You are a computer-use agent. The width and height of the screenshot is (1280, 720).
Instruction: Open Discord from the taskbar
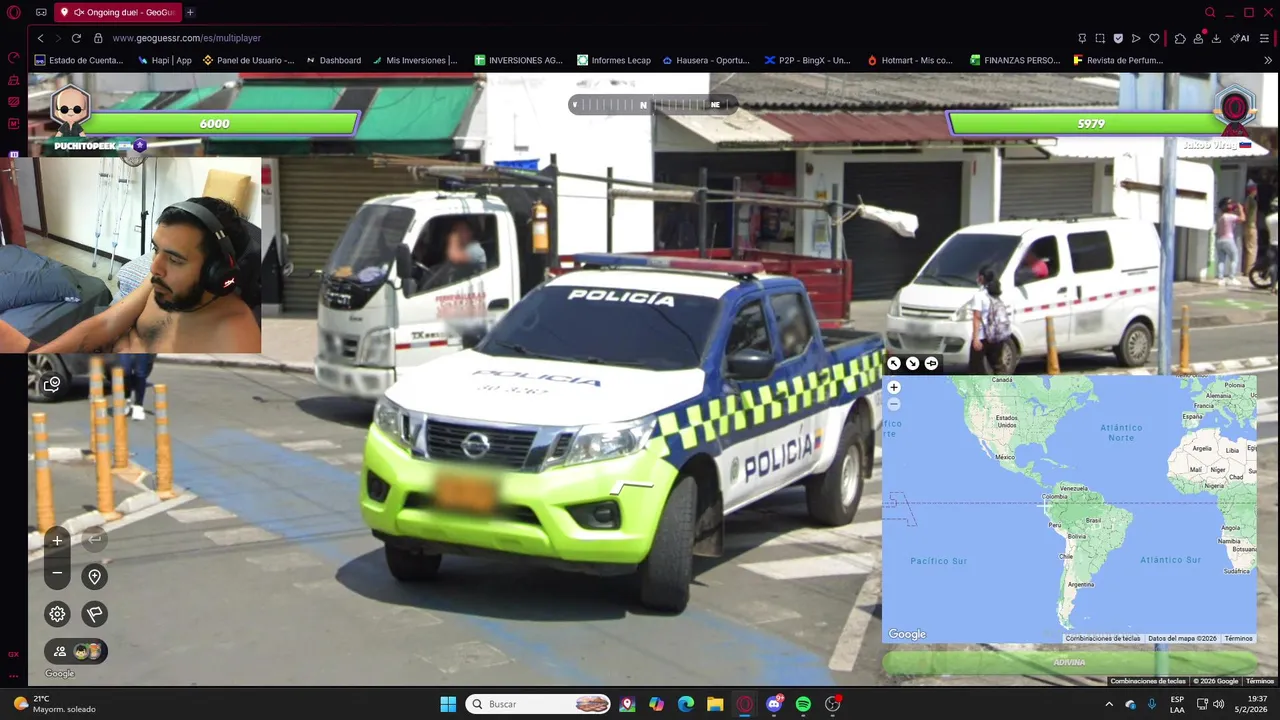pos(774,704)
